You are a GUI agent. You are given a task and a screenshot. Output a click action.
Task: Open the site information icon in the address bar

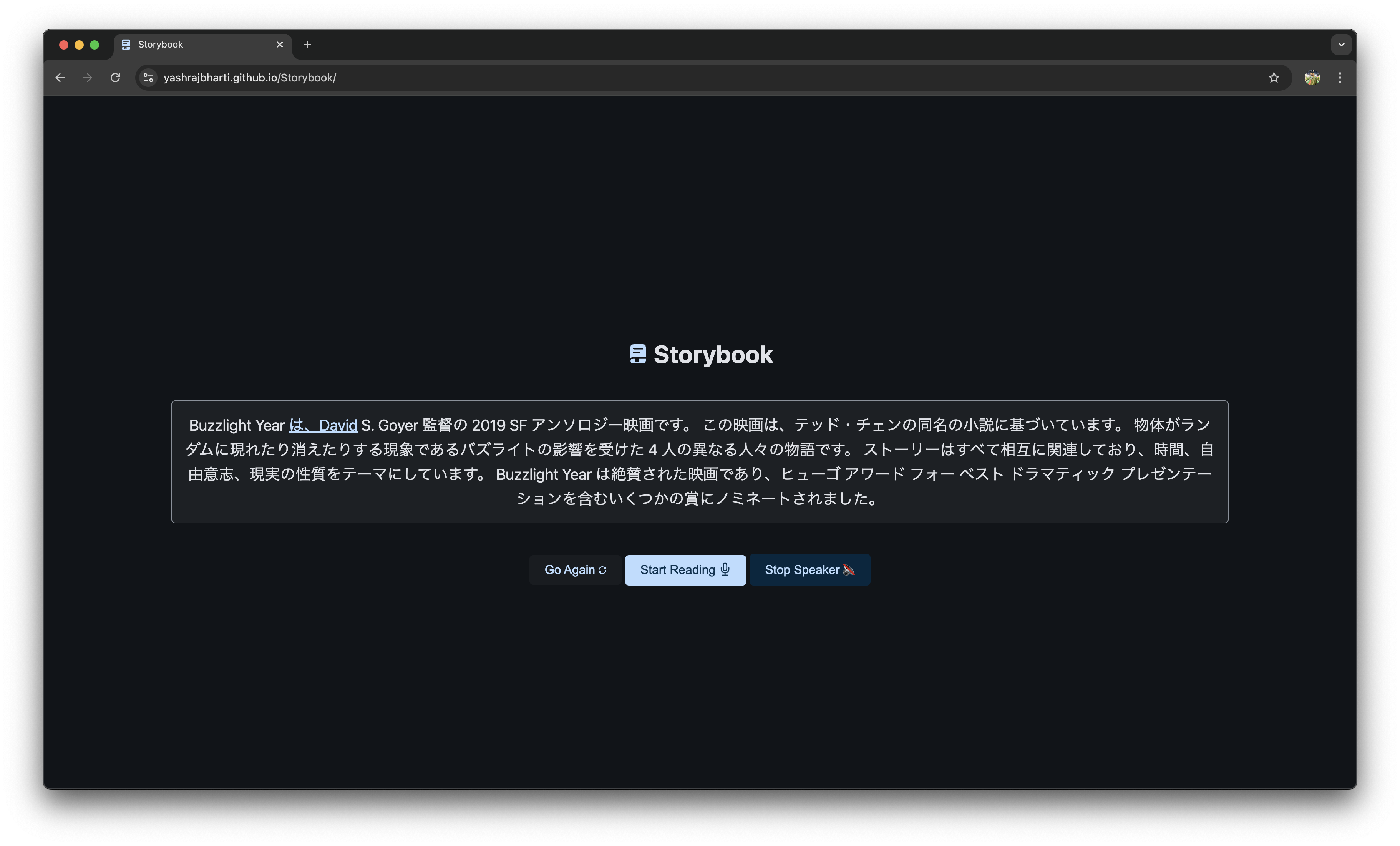coord(148,77)
